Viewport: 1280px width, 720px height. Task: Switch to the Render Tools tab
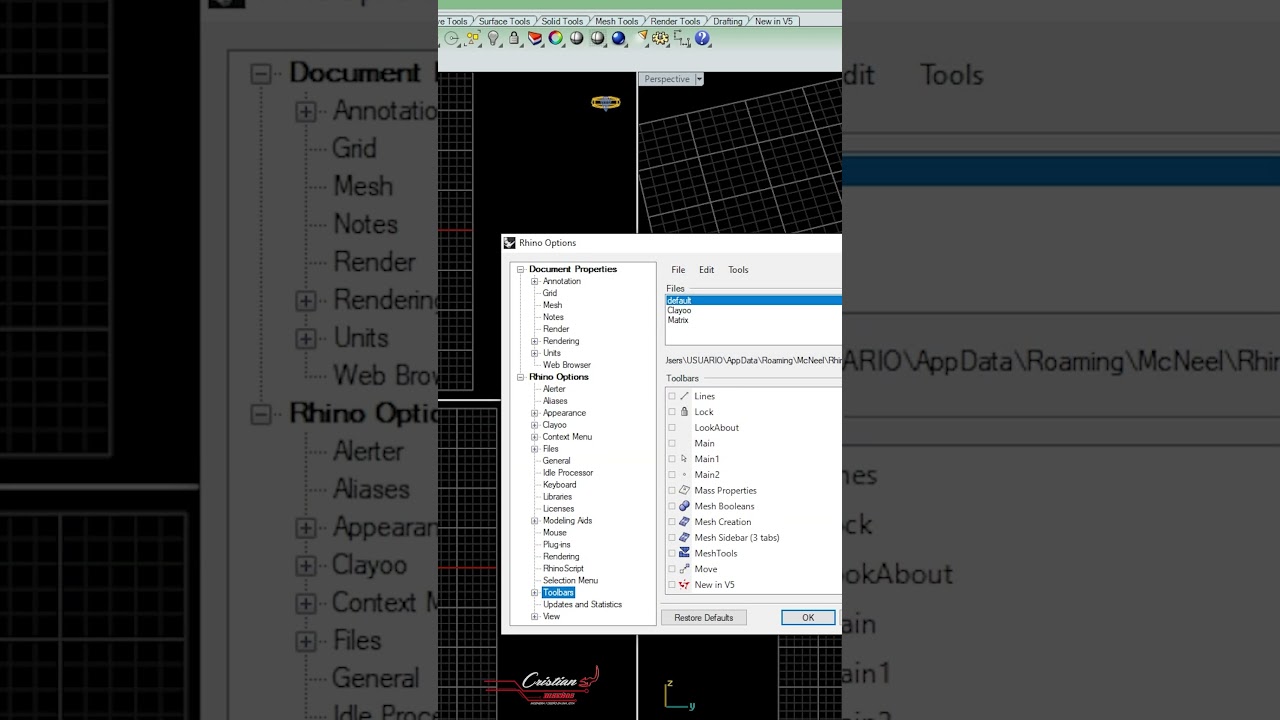click(x=675, y=21)
